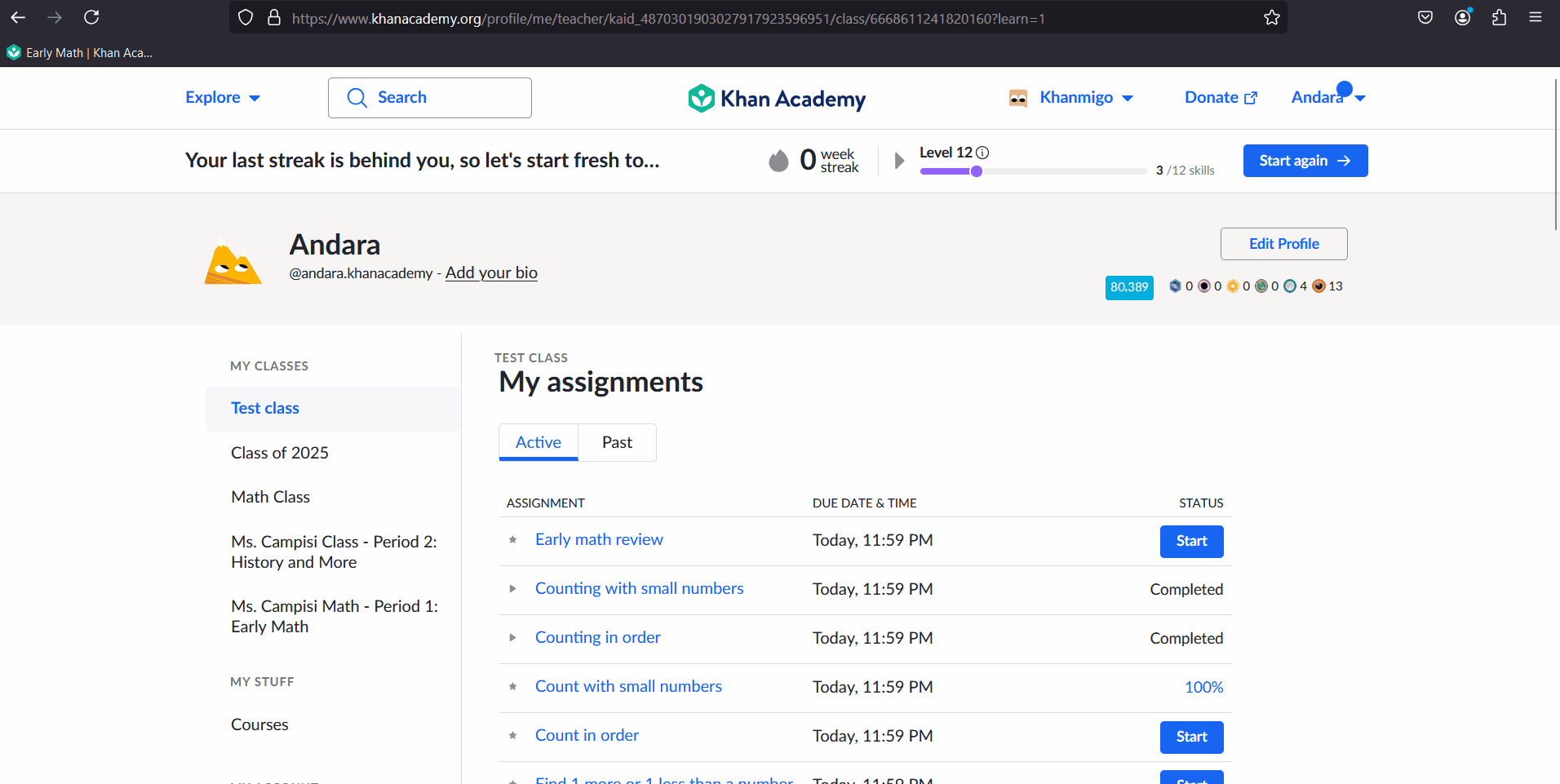Image resolution: width=1560 pixels, height=784 pixels.
Task: Click the purple level progress knob
Action: pos(976,171)
